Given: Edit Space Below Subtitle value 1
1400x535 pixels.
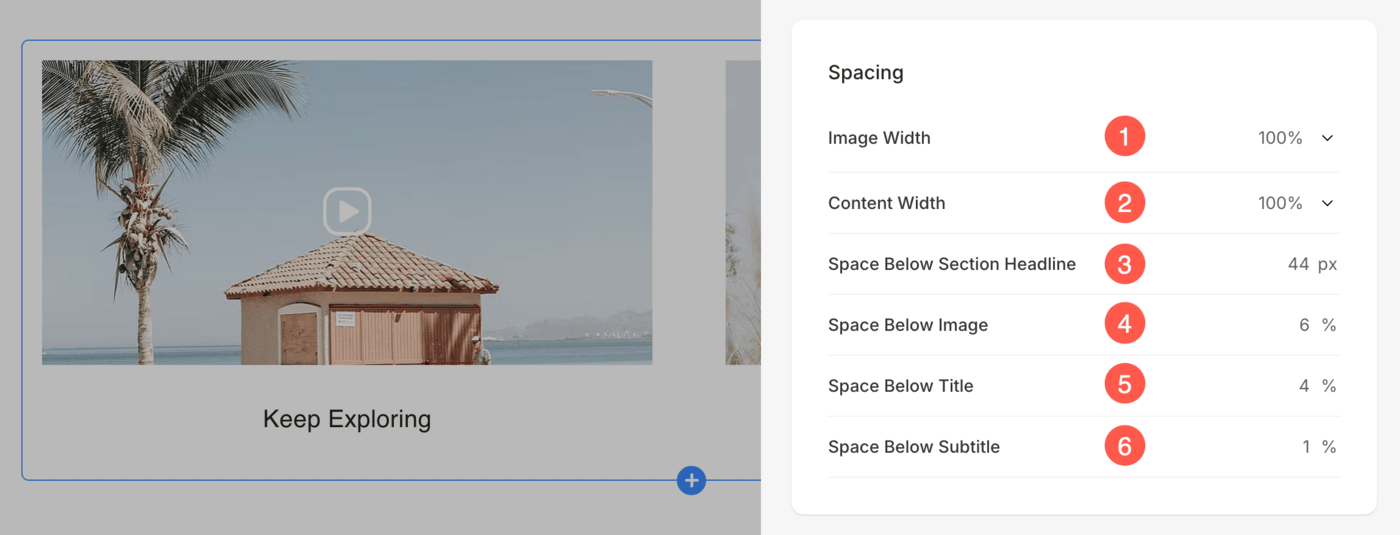Looking at the screenshot, I should (x=1306, y=447).
